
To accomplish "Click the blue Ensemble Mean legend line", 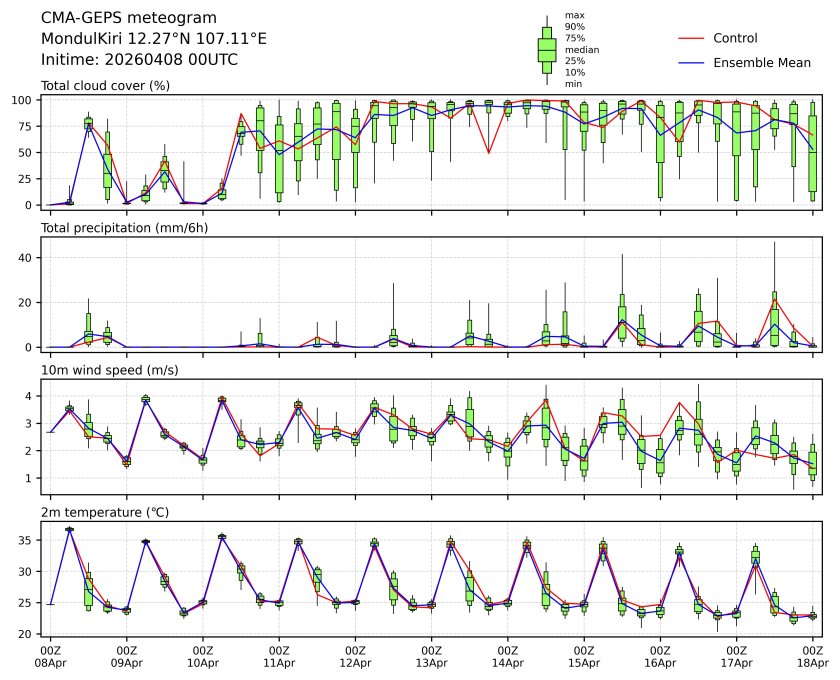I will (x=691, y=62).
